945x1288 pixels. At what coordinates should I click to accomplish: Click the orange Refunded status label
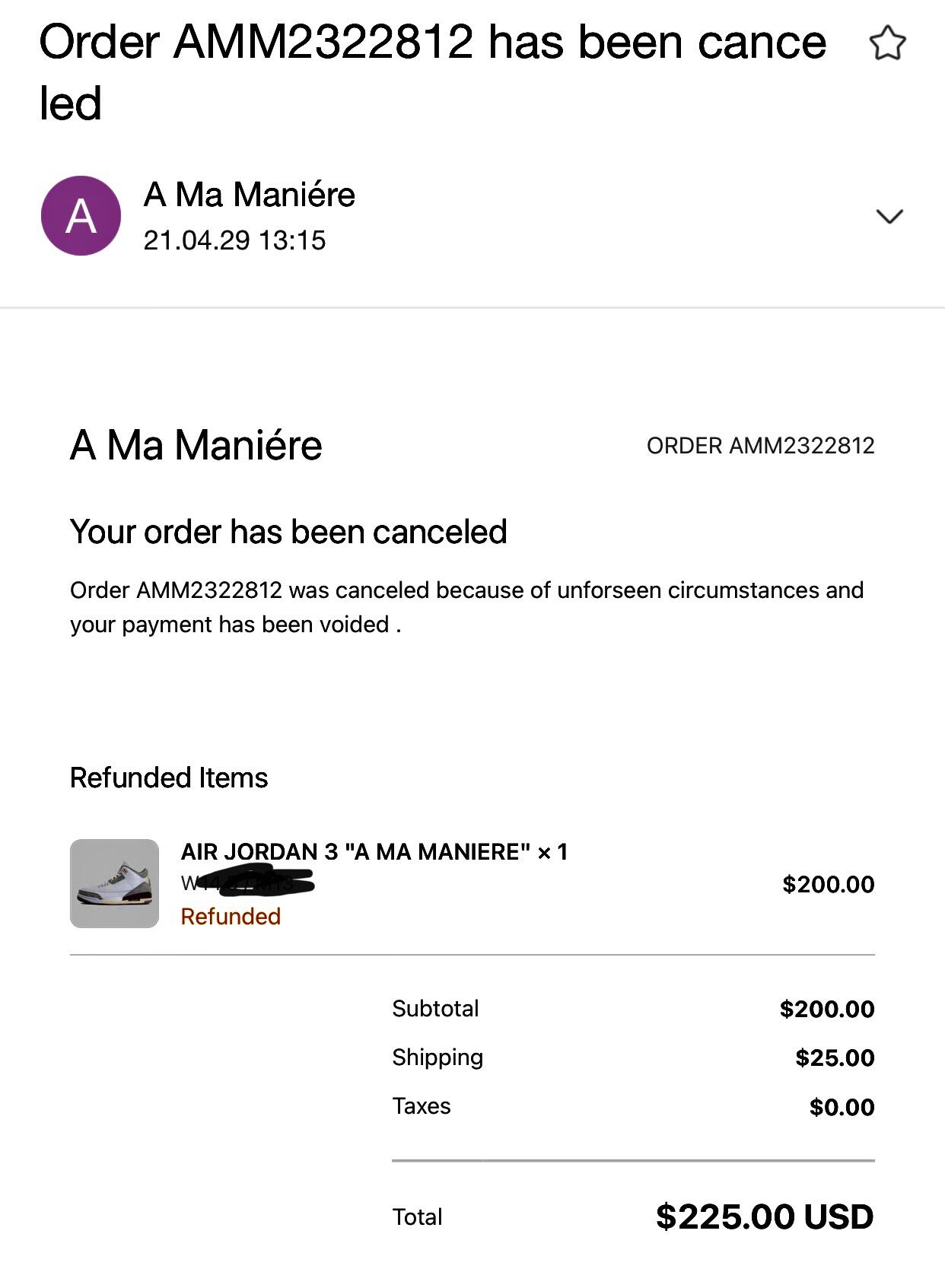tap(231, 916)
